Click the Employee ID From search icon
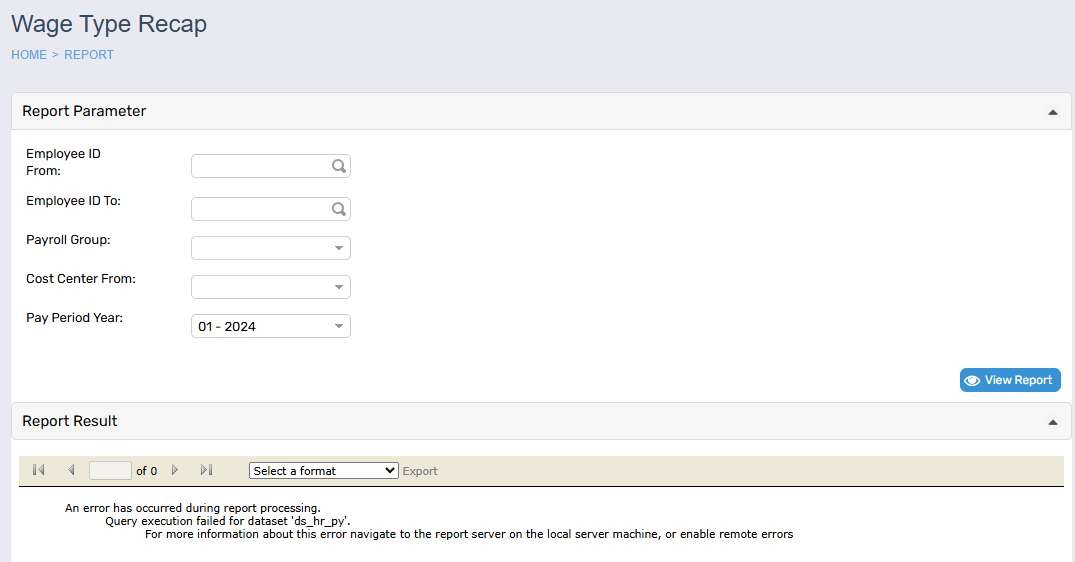This screenshot has height=562, width=1075. (x=339, y=167)
